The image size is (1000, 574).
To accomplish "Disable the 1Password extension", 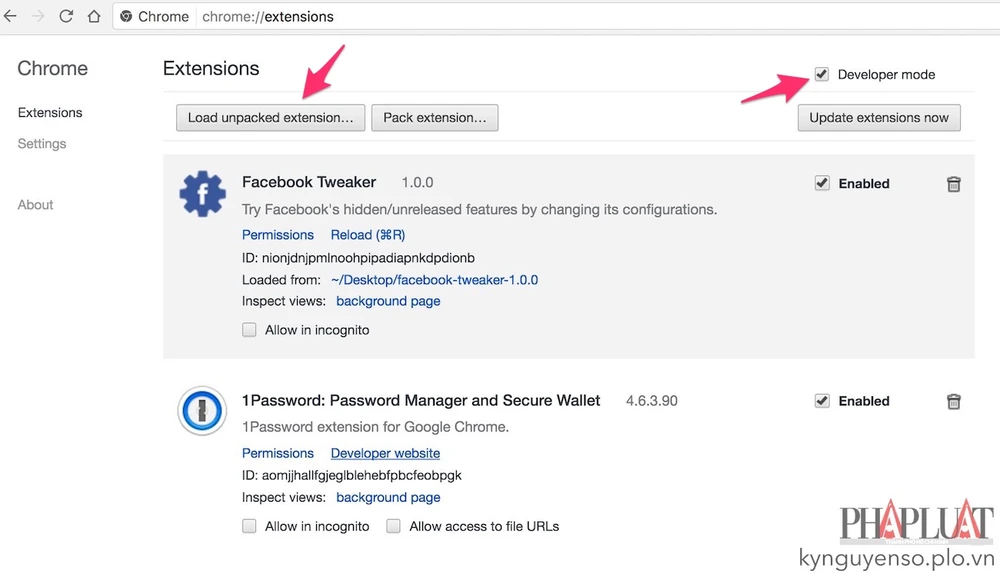I will point(822,401).
